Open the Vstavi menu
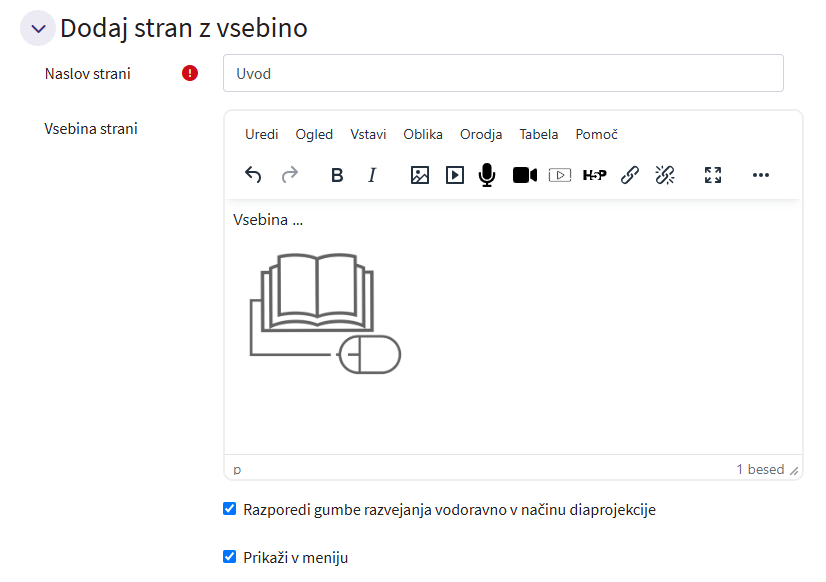Viewport: 826px width, 582px height. tap(368, 134)
